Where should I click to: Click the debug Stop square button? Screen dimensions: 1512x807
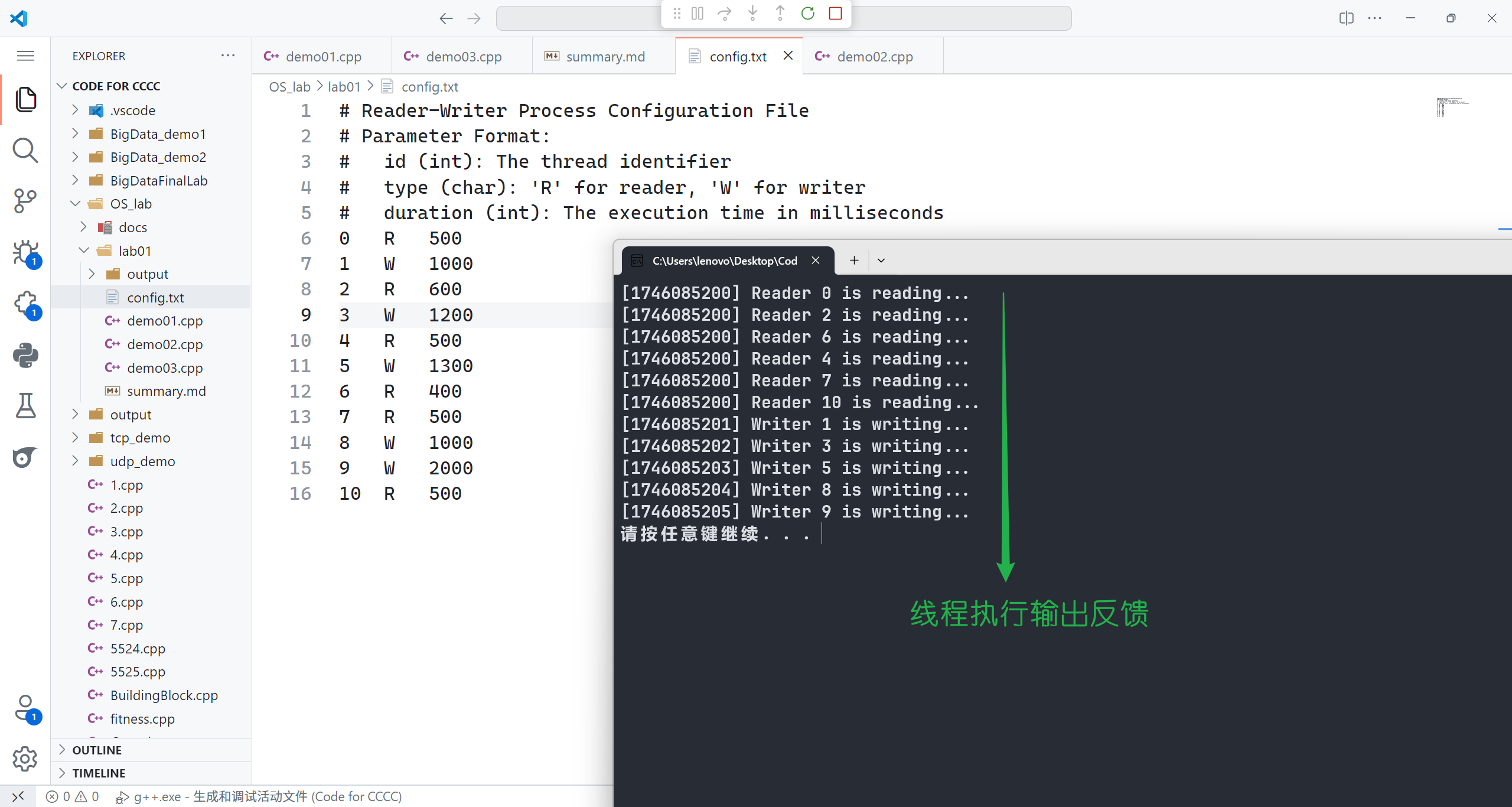coord(835,14)
